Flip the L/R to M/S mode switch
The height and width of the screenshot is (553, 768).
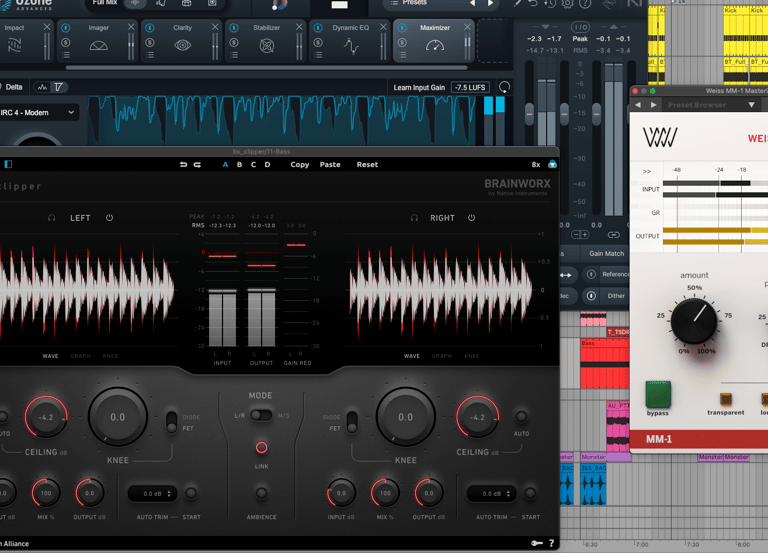(261, 415)
